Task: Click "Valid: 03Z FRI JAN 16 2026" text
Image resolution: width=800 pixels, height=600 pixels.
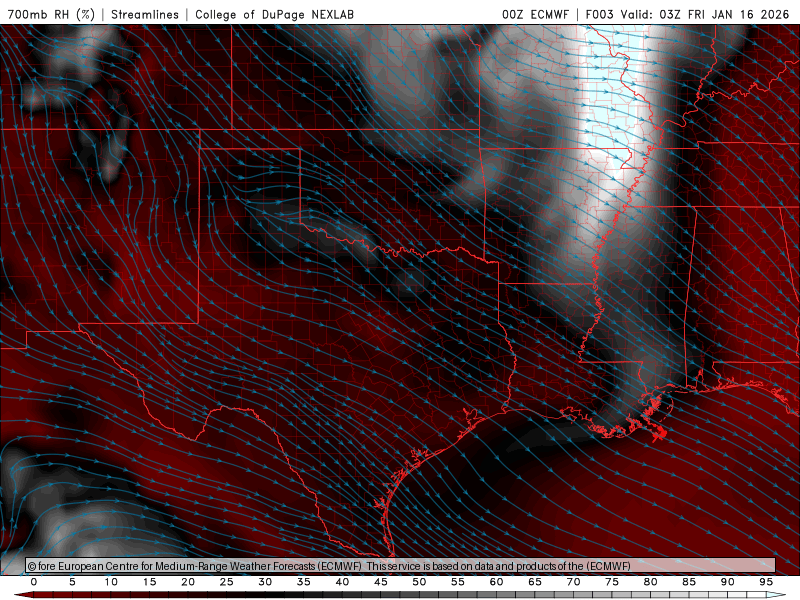Action: pos(705,14)
